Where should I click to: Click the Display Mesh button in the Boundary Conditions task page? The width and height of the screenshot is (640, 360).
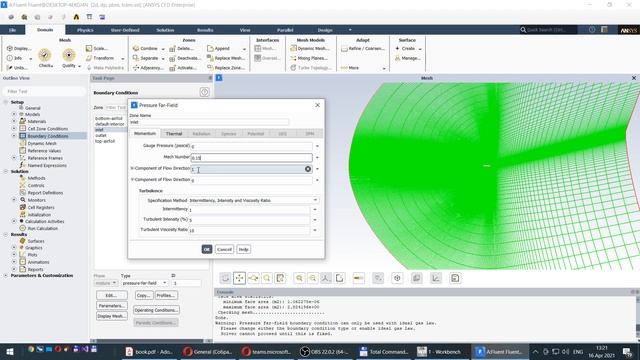(x=111, y=316)
